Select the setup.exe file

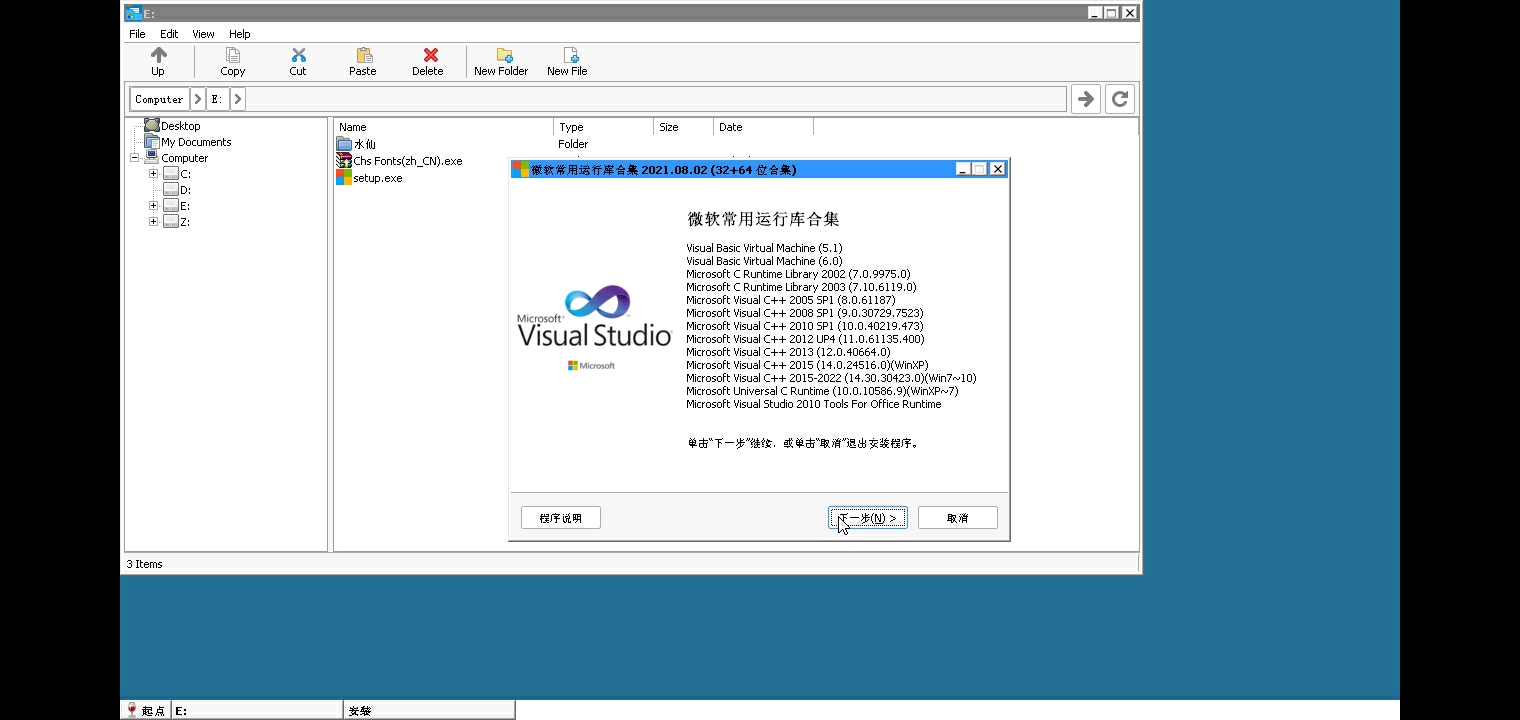[377, 178]
